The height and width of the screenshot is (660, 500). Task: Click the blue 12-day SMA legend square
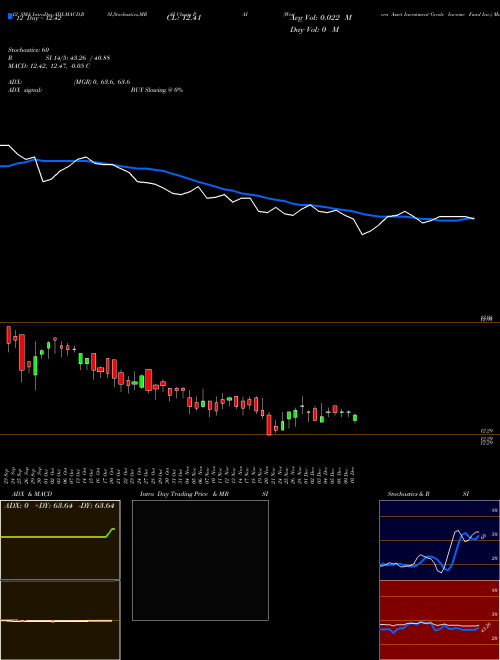point(10,16)
